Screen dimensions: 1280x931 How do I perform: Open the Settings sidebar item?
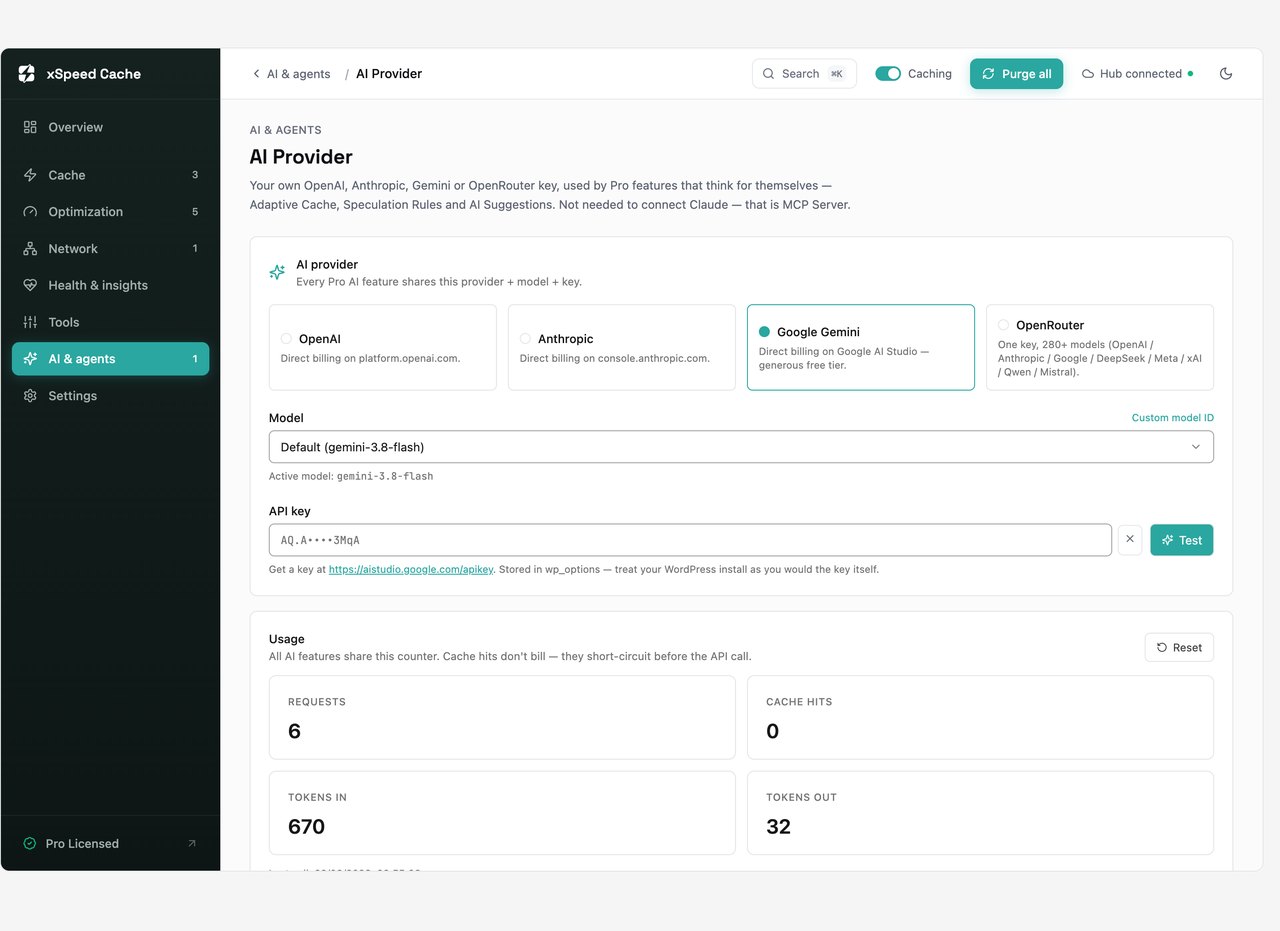click(110, 396)
